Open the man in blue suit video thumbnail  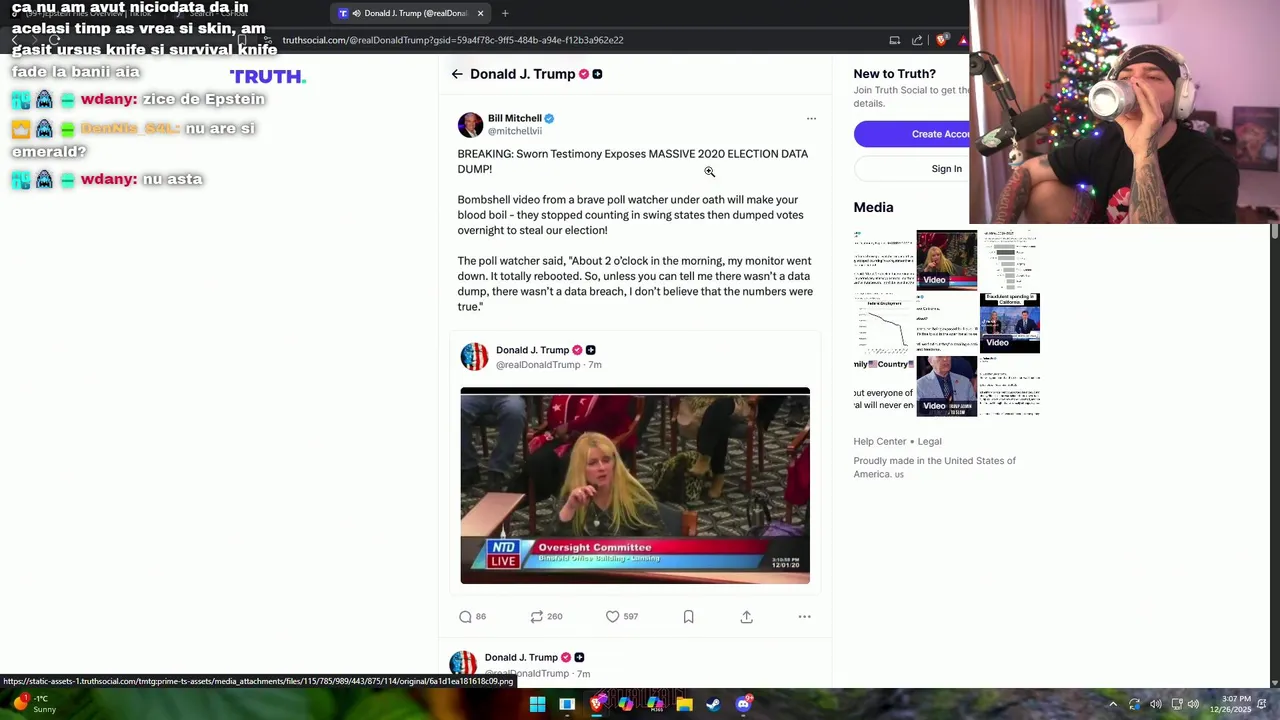point(946,386)
